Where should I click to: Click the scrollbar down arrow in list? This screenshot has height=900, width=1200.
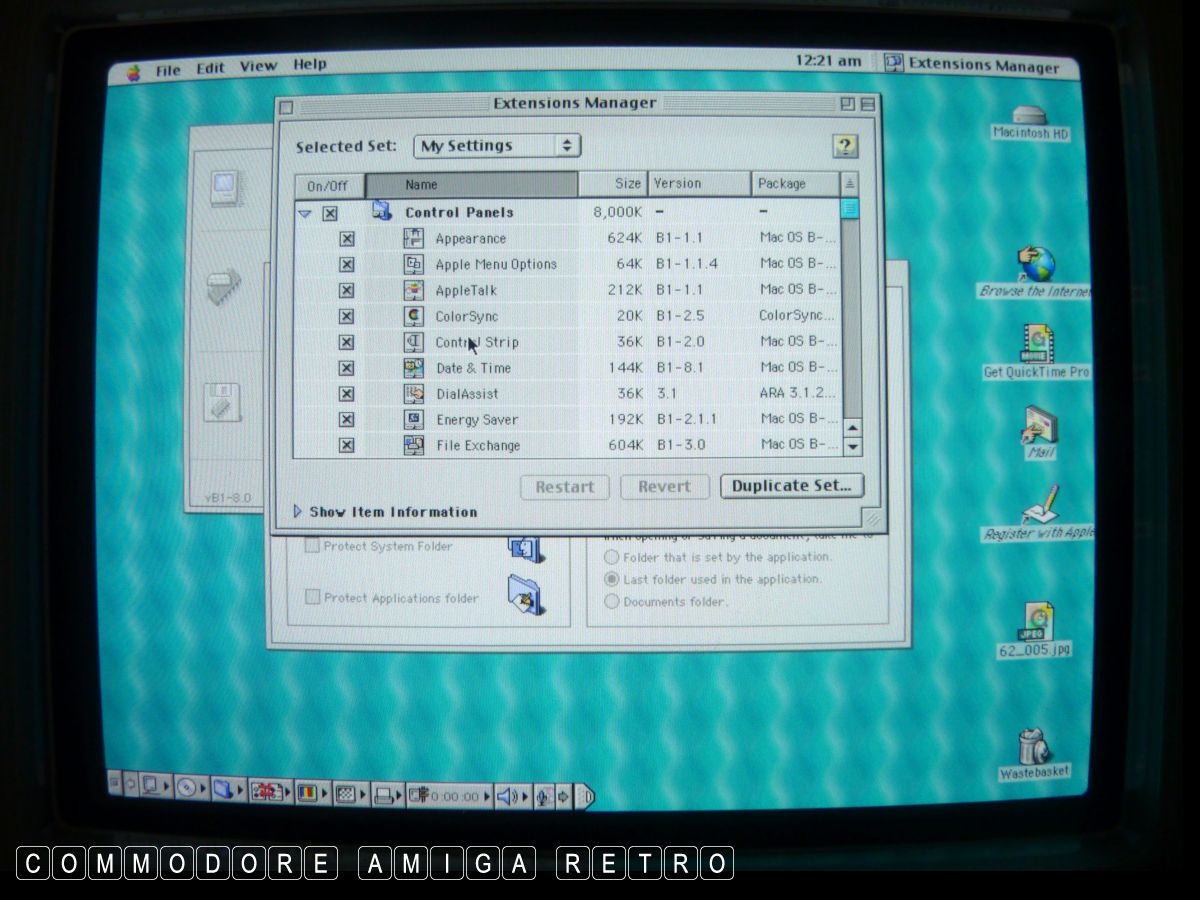852,446
